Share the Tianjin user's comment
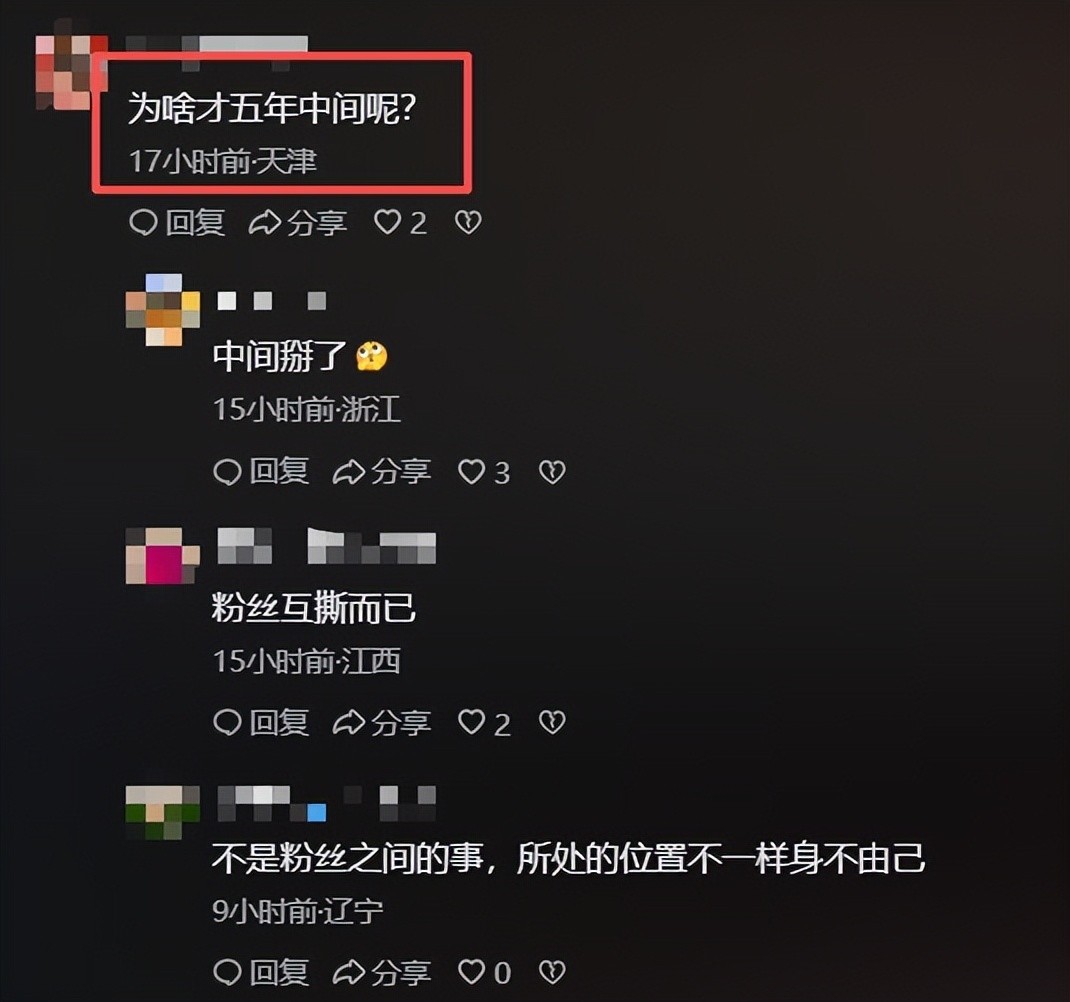The height and width of the screenshot is (1002, 1070). pyautogui.click(x=298, y=223)
